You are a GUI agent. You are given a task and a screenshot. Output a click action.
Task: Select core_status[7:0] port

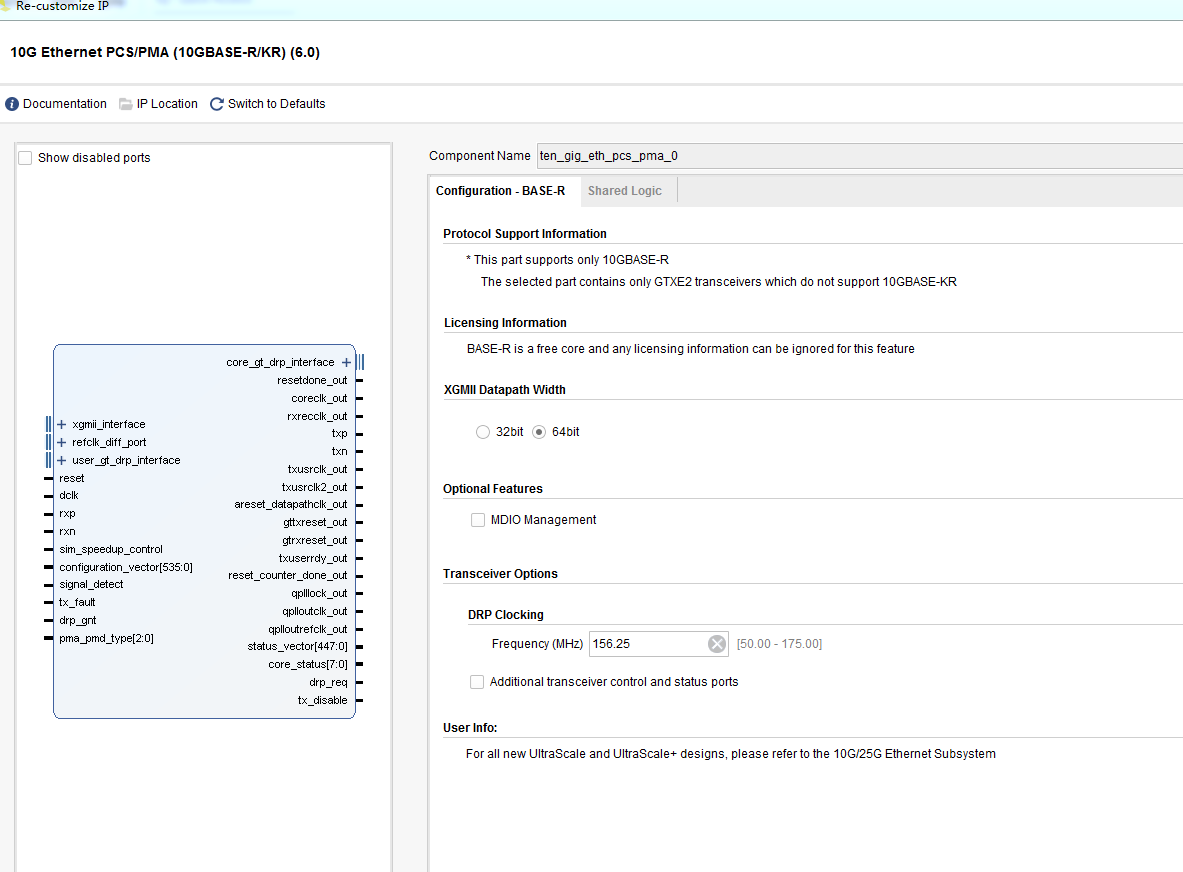[x=308, y=665]
